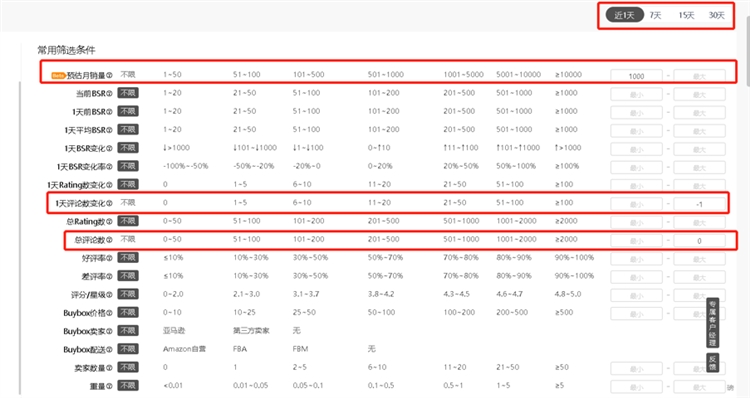The image size is (750, 398).
Task: Select the 15天 time range tab
Action: (x=686, y=15)
